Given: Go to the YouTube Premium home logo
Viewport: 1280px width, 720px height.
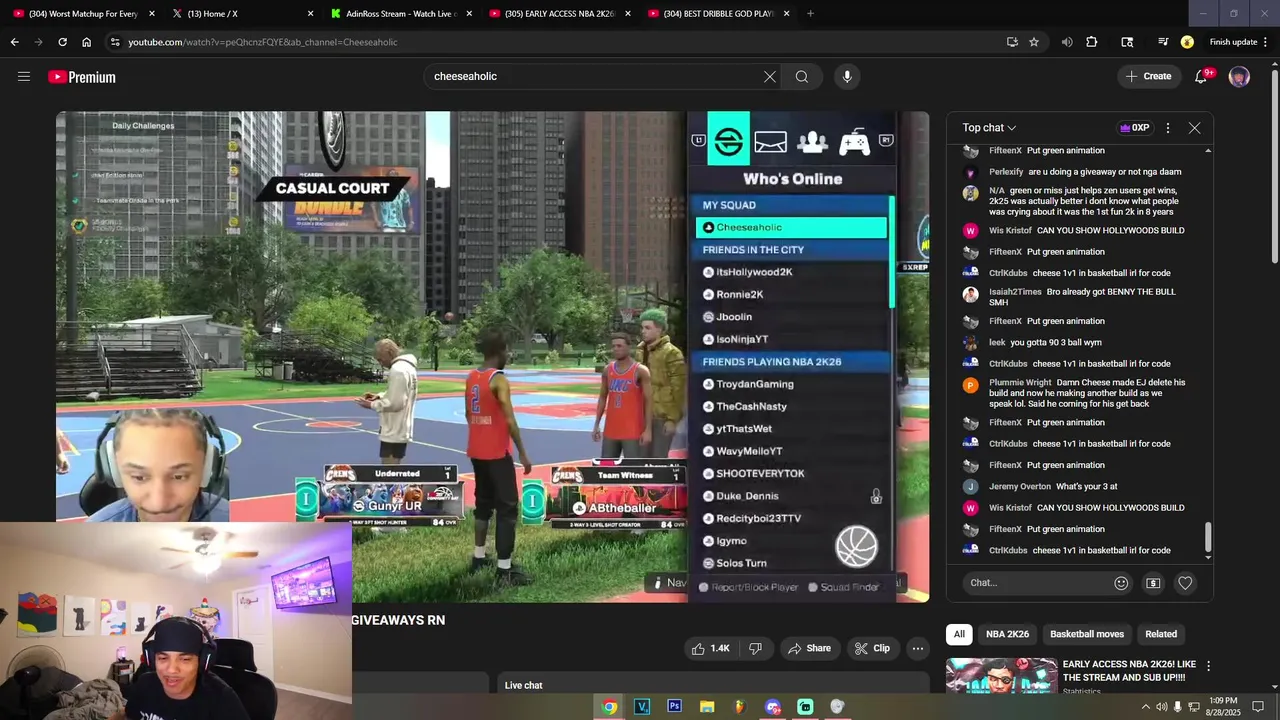Looking at the screenshot, I should pos(82,77).
